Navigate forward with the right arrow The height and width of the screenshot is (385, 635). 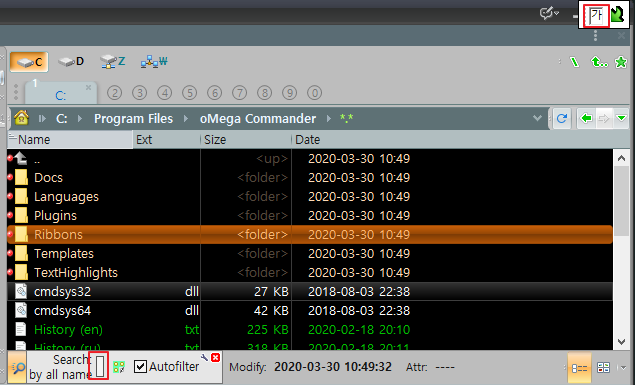603,118
